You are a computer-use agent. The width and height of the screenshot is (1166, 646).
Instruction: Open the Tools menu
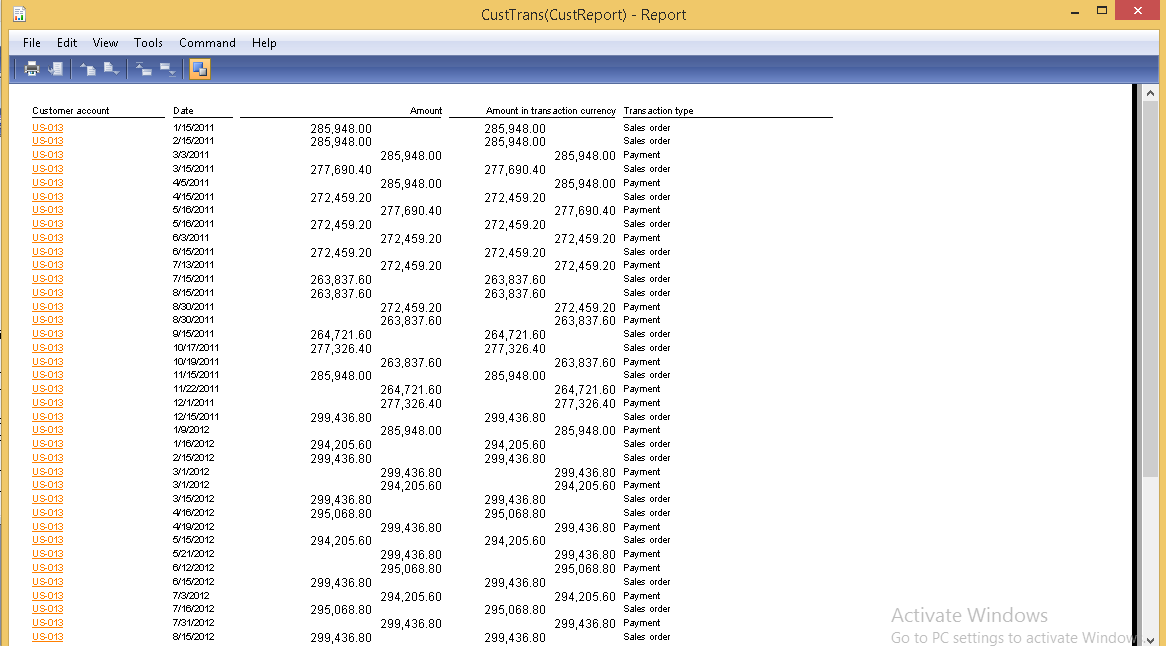pos(148,43)
